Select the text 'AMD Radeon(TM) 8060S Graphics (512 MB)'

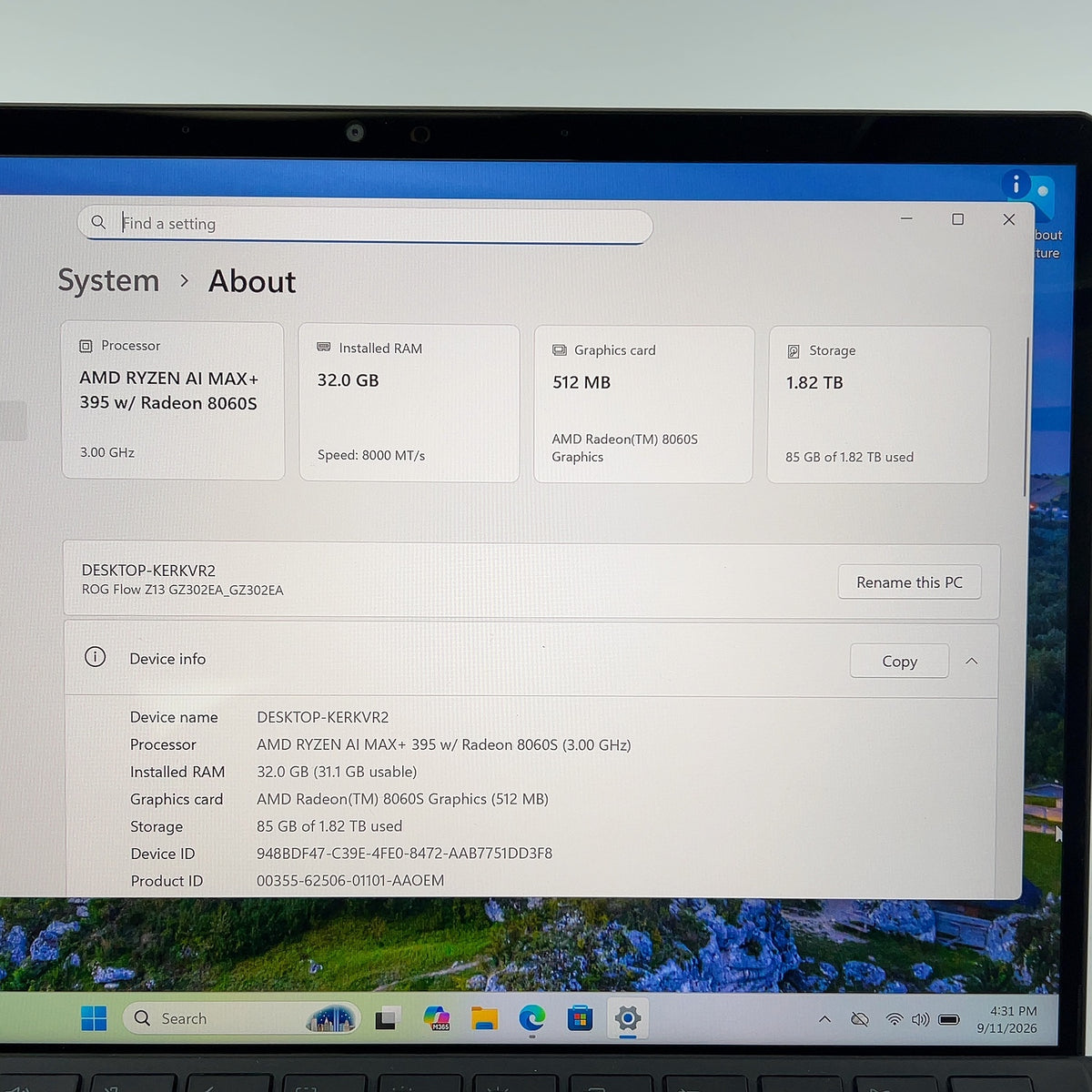[x=402, y=799]
